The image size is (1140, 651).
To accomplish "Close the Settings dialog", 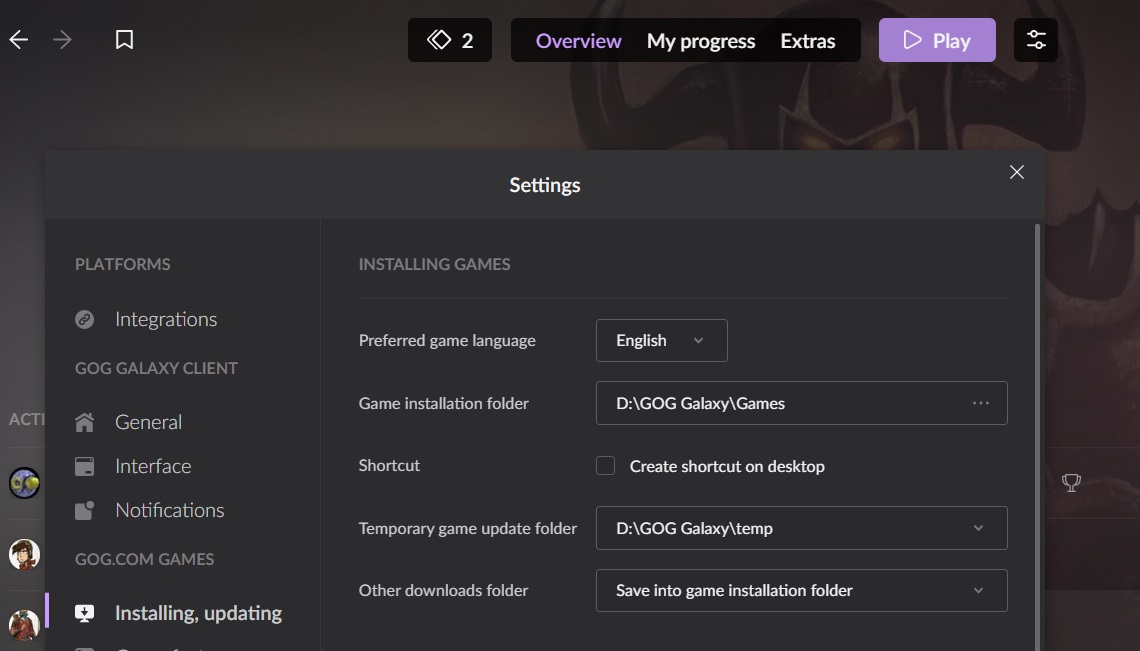I will pyautogui.click(x=1017, y=172).
